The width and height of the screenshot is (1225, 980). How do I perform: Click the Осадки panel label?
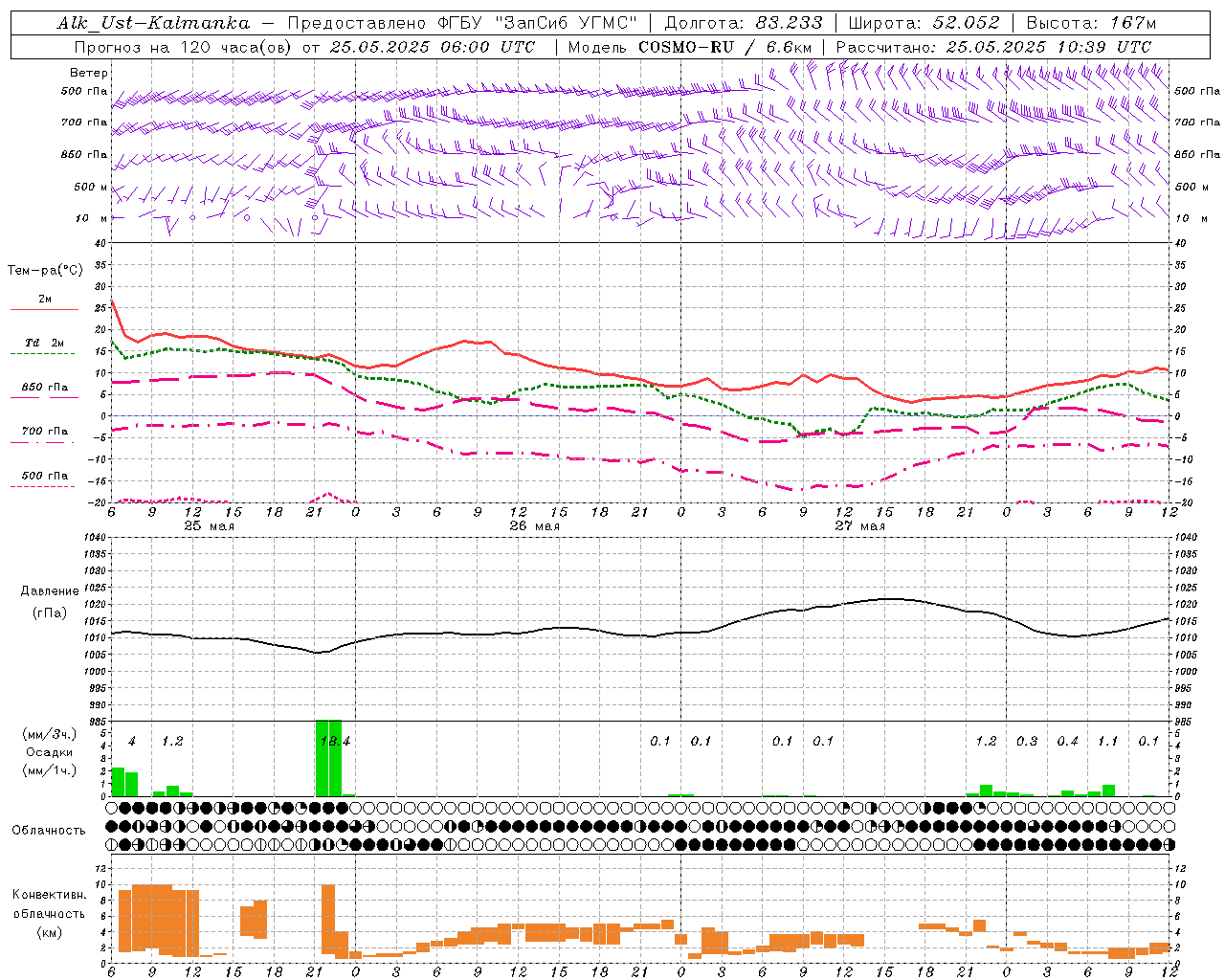[x=49, y=753]
